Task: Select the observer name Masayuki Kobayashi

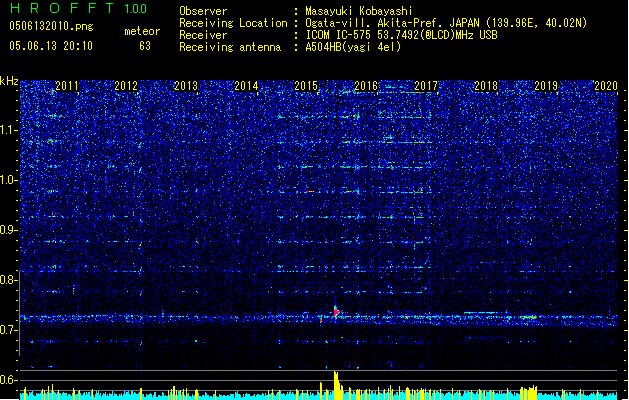Action: click(359, 11)
